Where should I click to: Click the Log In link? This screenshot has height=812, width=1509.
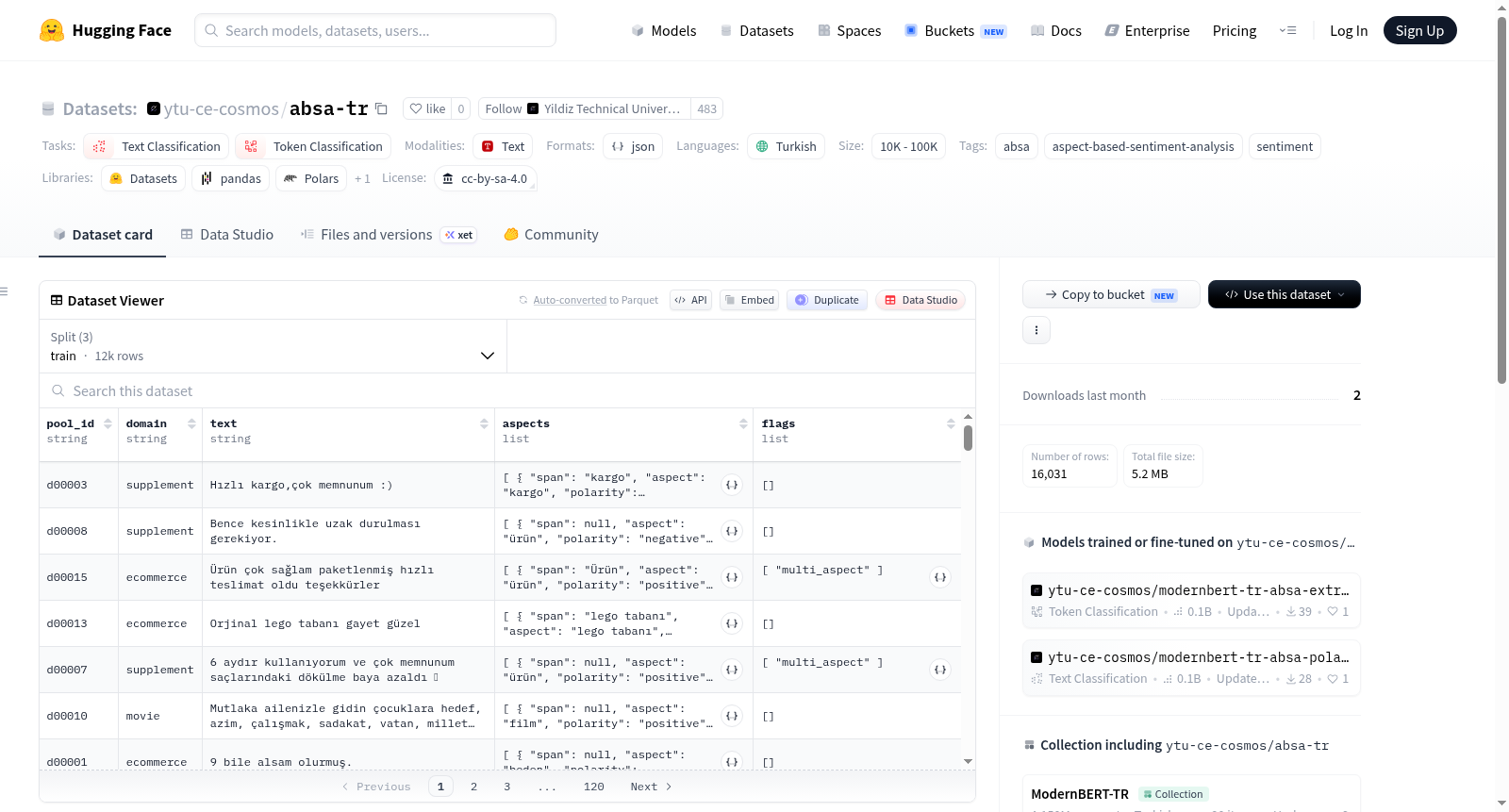tap(1349, 30)
